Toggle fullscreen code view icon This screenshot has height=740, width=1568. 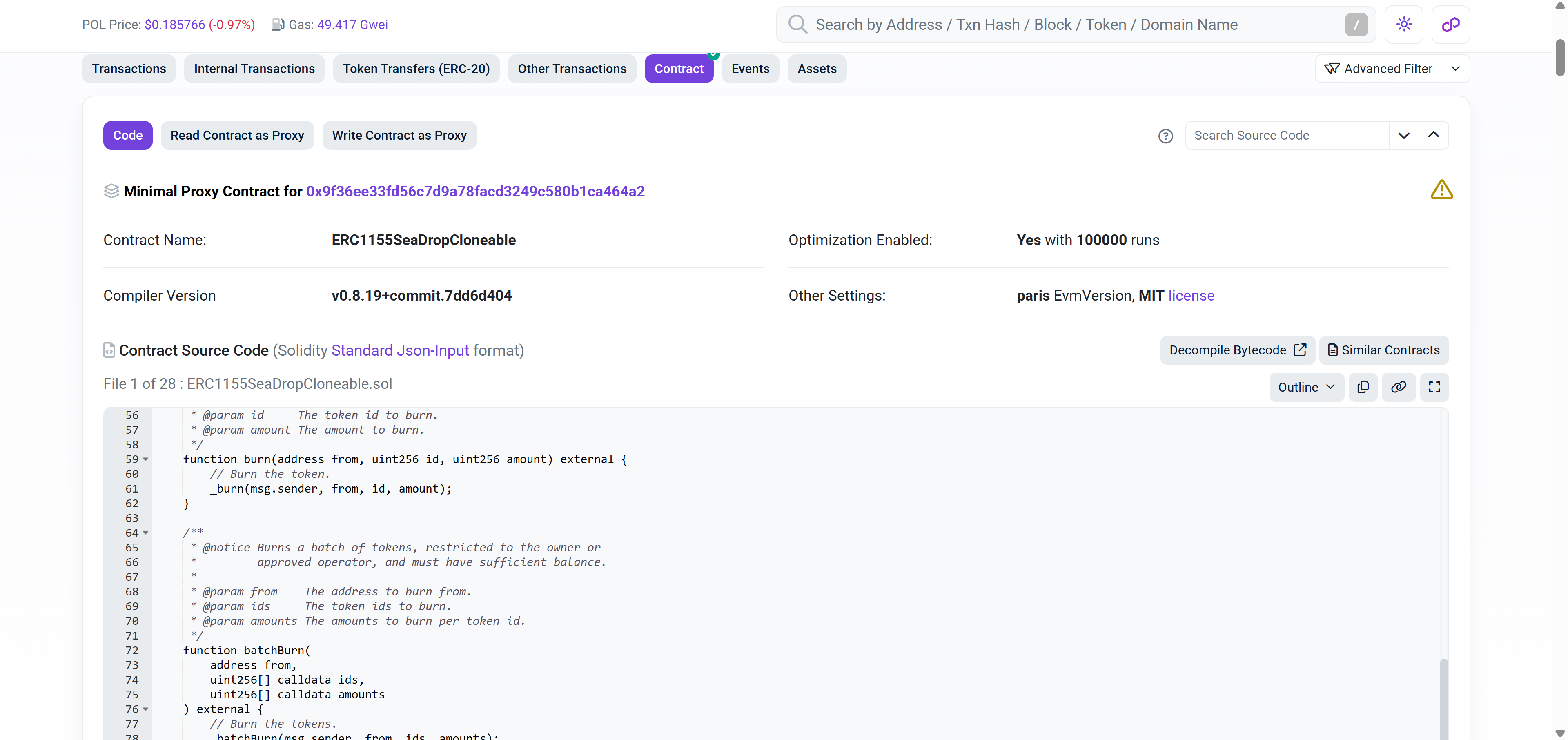[x=1434, y=387]
